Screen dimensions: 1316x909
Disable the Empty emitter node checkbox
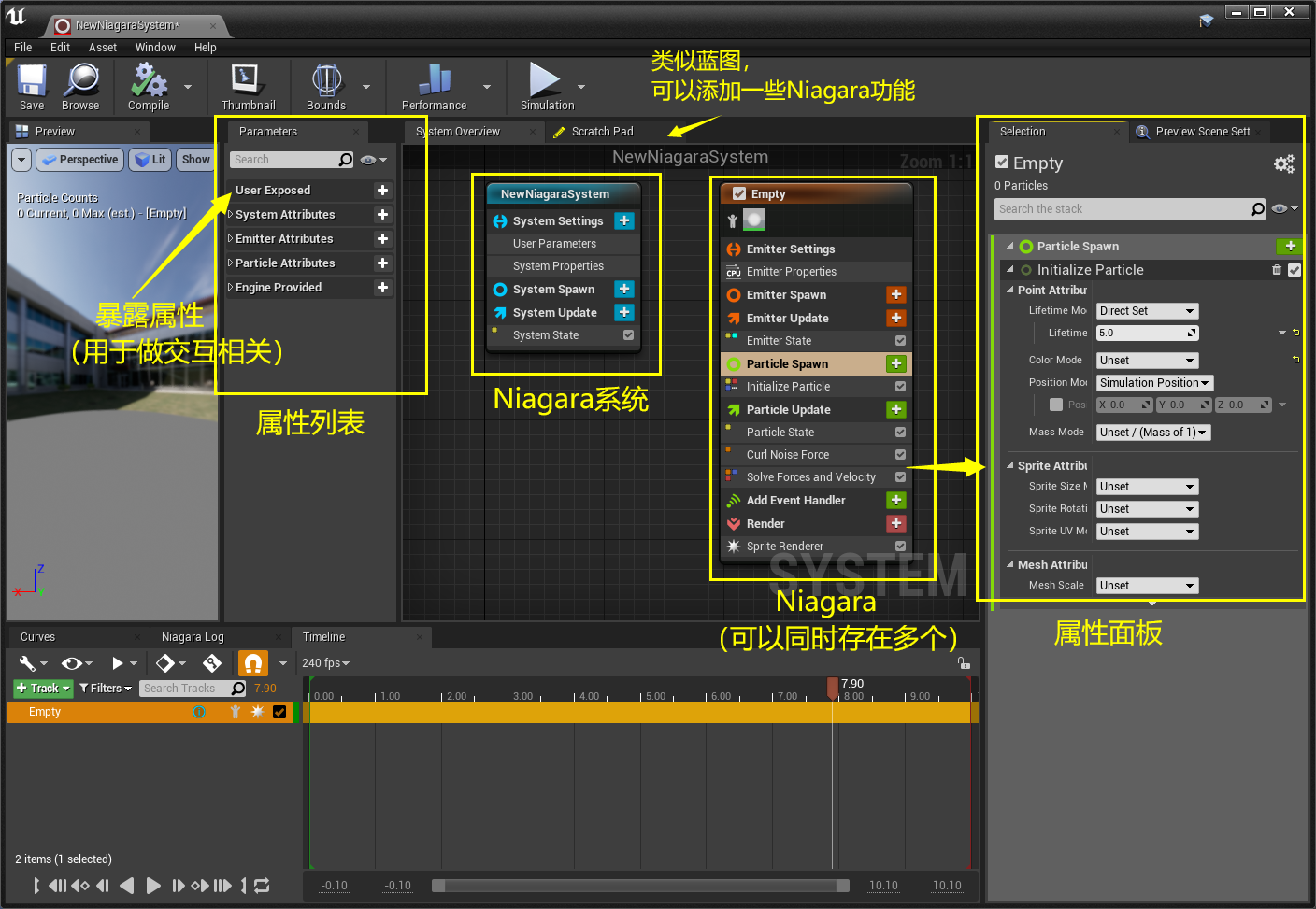(739, 194)
